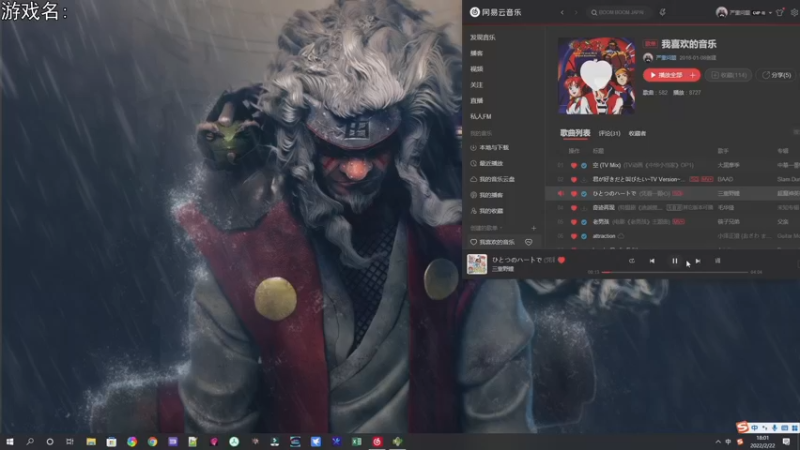Collapse the created playlists section
Image resolution: width=800 pixels, height=450 pixels.
coord(486,228)
